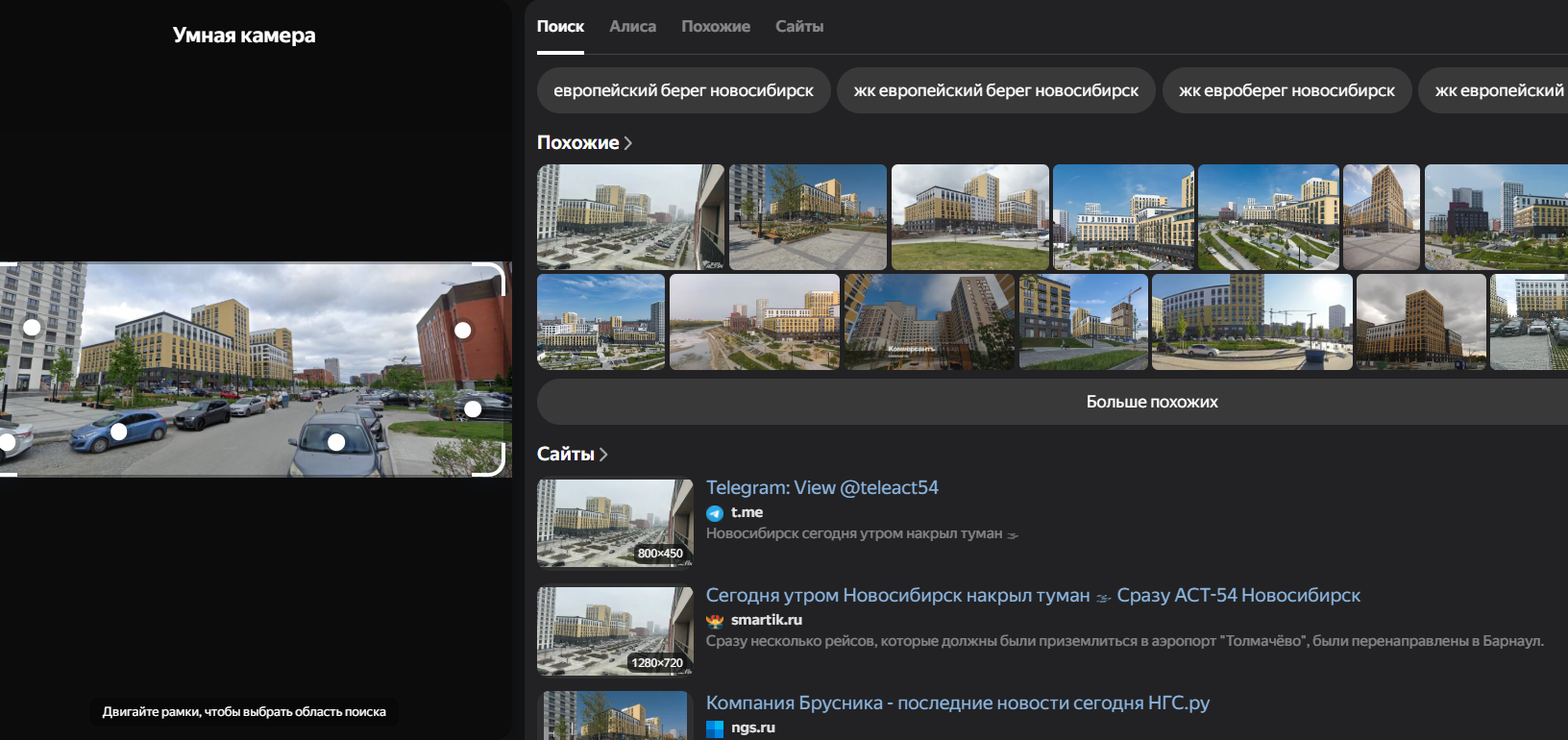Expand the Похожие section chevron
The height and width of the screenshot is (740, 1568).
(628, 143)
